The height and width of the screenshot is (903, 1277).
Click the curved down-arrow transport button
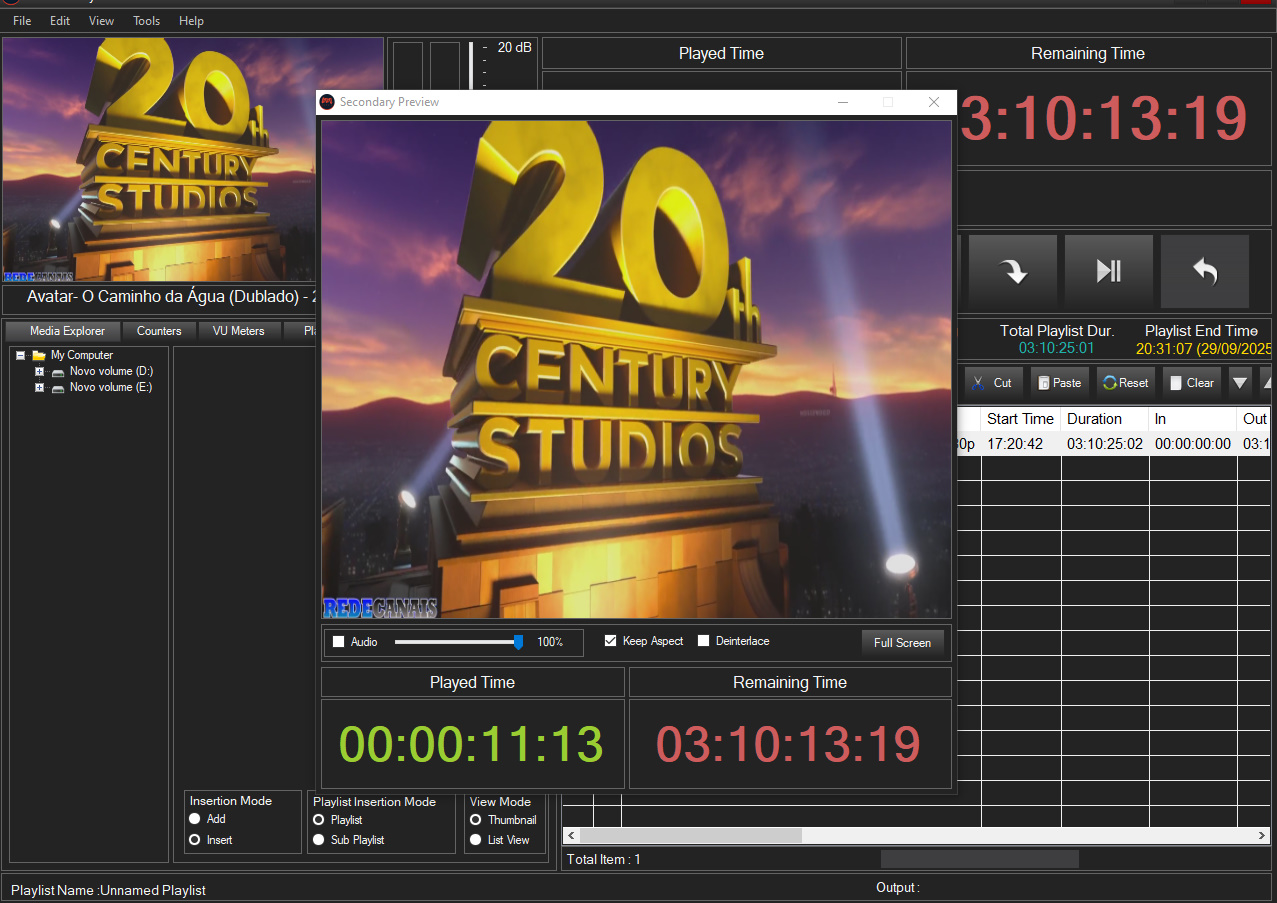(1013, 271)
